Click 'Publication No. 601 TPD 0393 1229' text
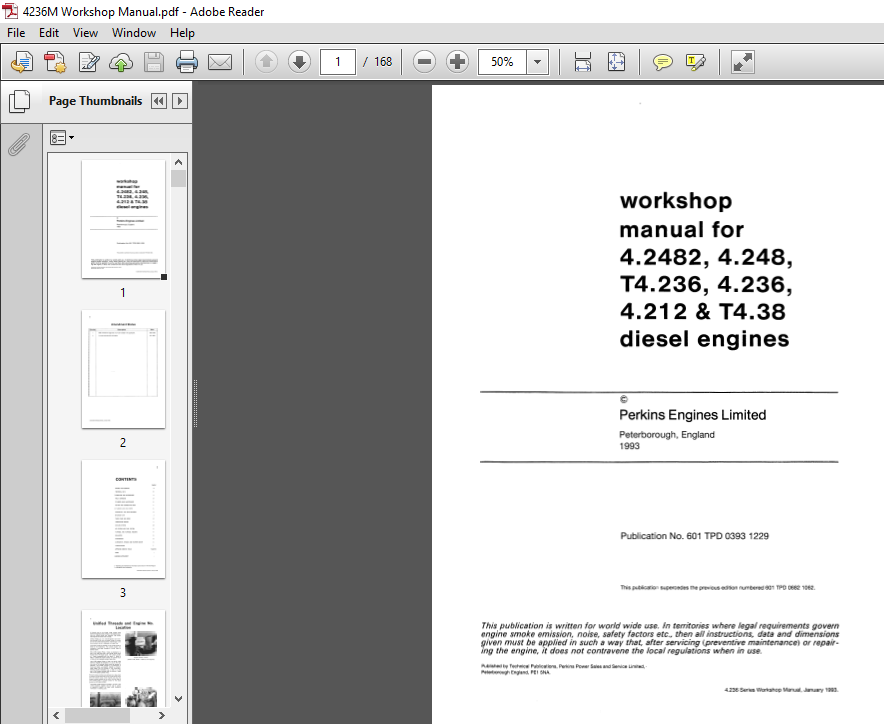Image resolution: width=884 pixels, height=724 pixels. (x=695, y=536)
